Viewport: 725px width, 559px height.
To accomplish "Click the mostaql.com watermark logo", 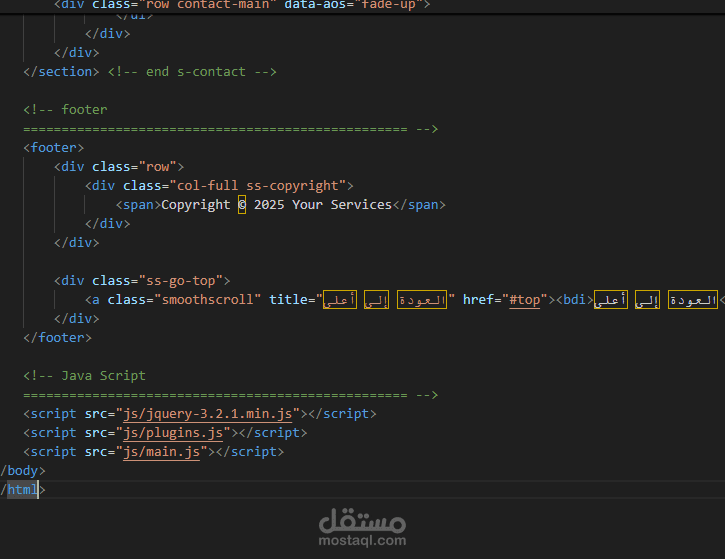I will coord(362,527).
